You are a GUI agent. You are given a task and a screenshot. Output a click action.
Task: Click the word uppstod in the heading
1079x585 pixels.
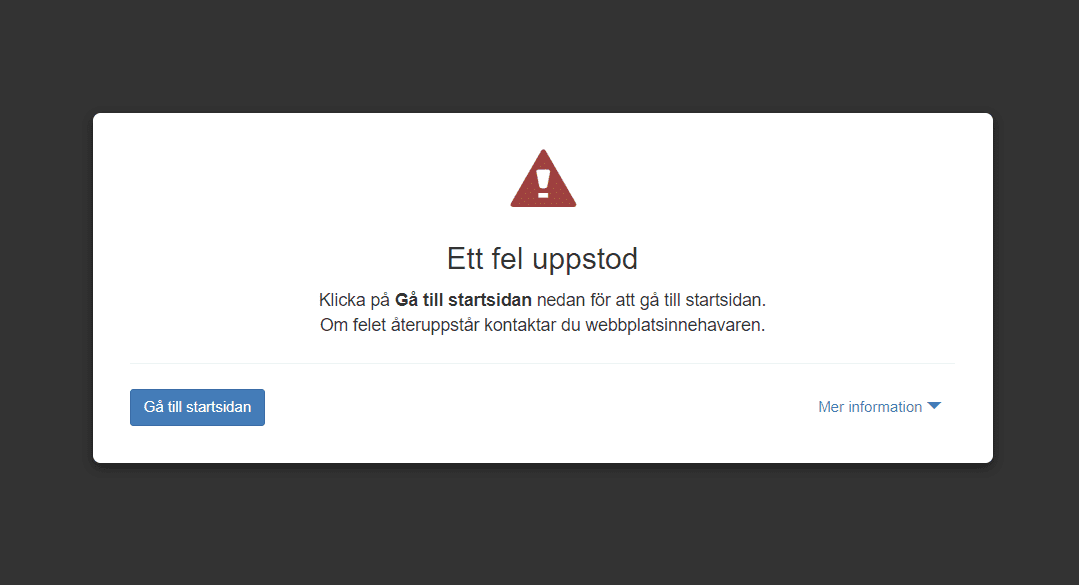point(585,261)
